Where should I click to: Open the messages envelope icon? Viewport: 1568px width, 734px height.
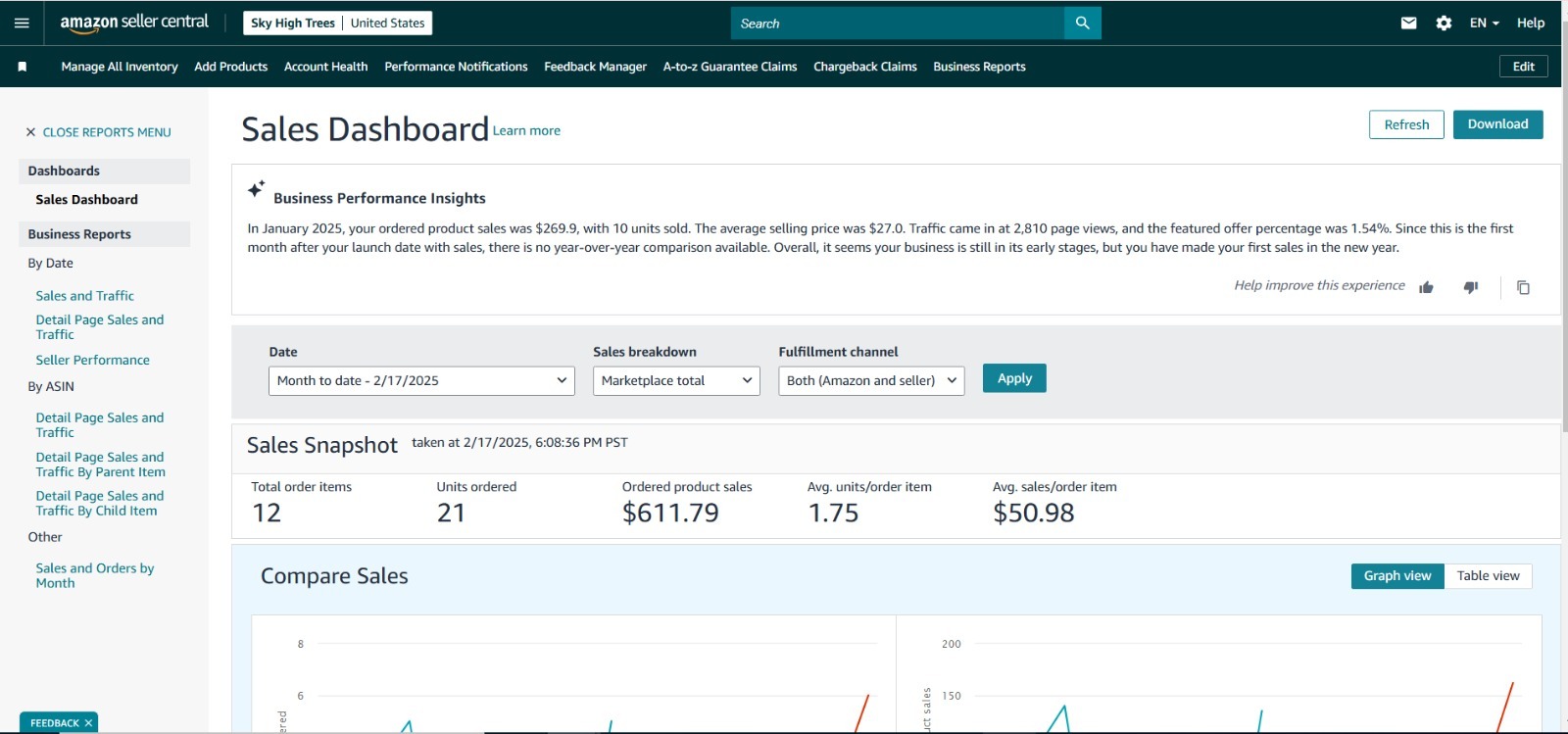(x=1408, y=23)
